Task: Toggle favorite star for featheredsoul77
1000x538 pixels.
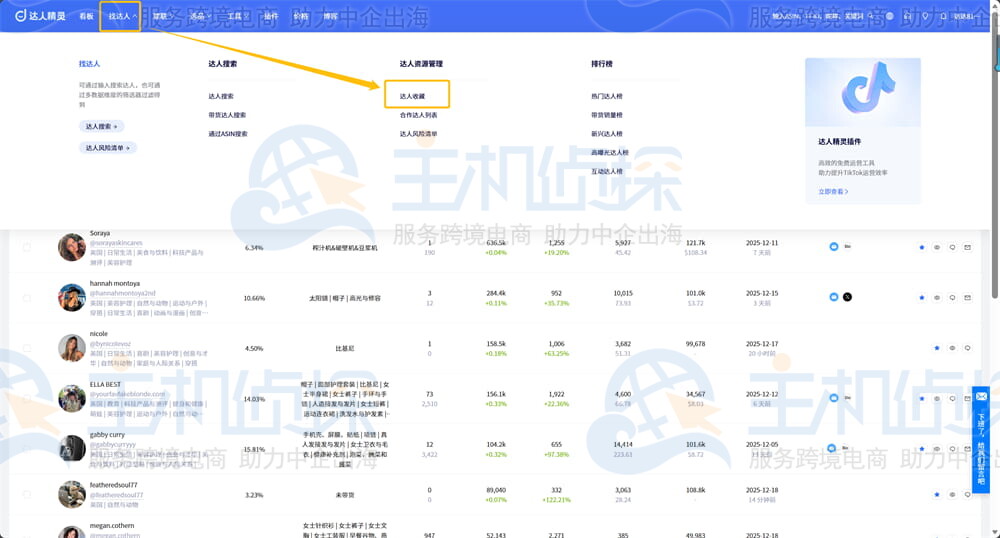Action: (x=937, y=494)
